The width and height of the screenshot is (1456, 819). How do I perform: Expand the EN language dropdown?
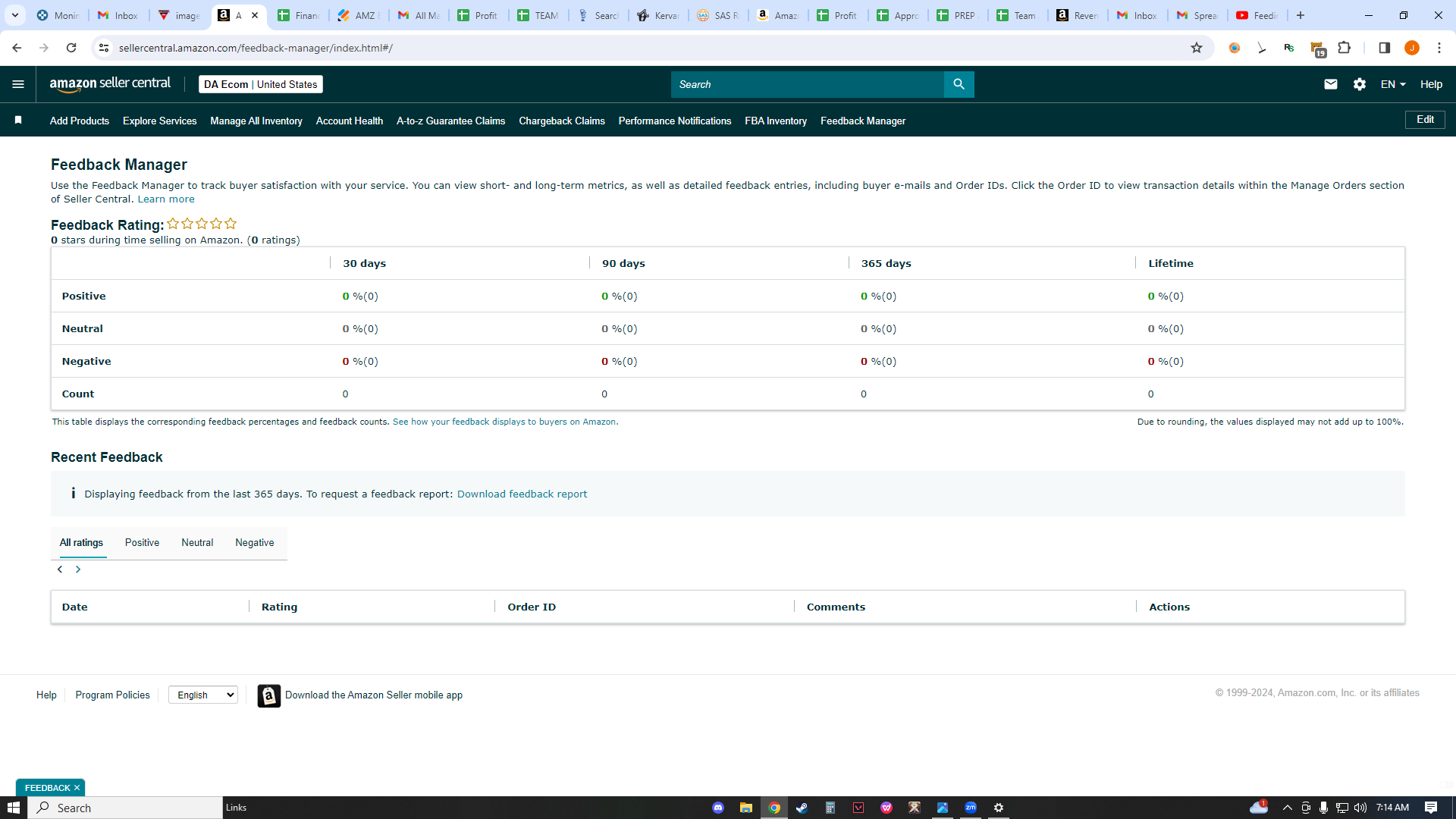coord(1393,84)
